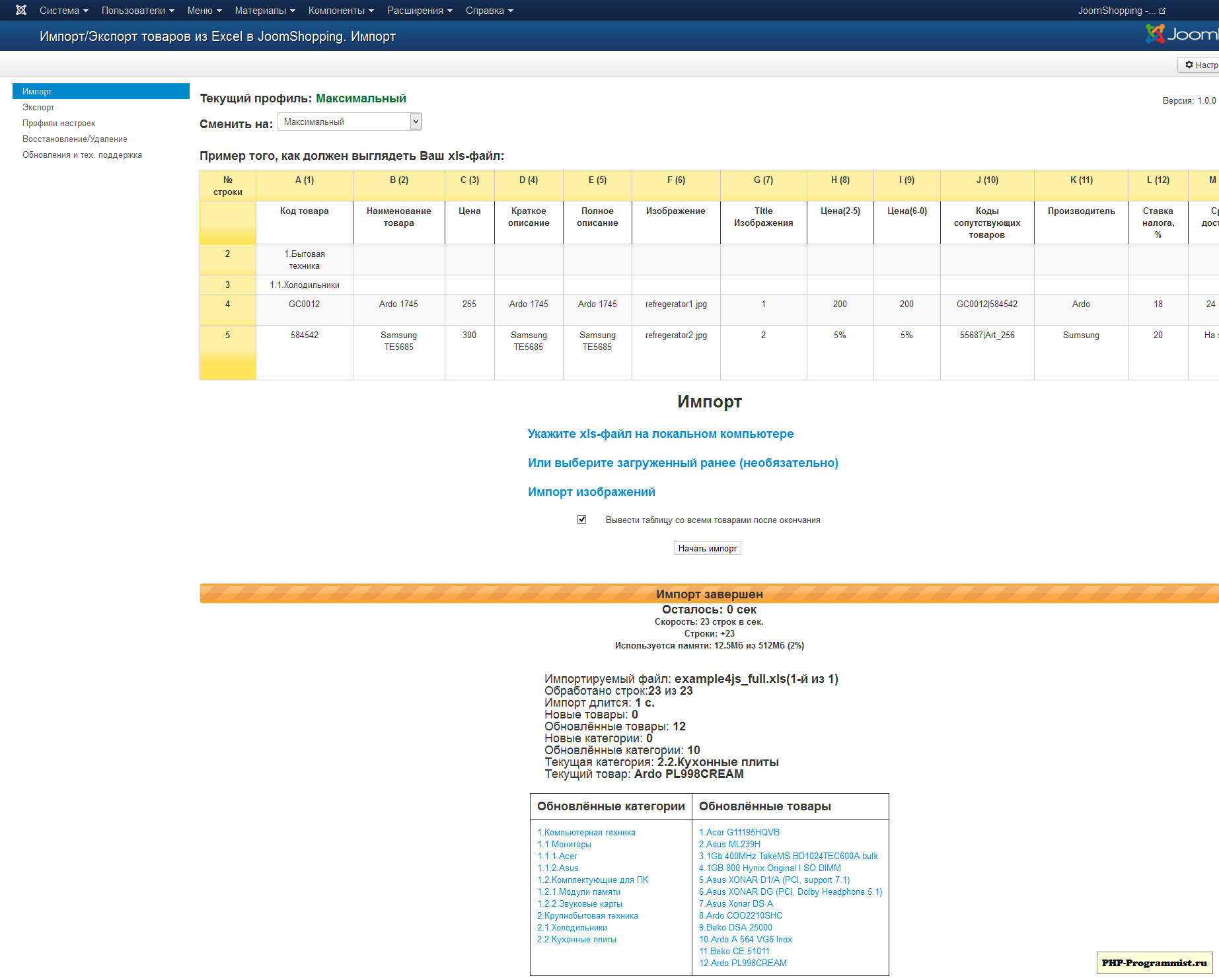Expand the Компоненты menu

click(x=340, y=11)
